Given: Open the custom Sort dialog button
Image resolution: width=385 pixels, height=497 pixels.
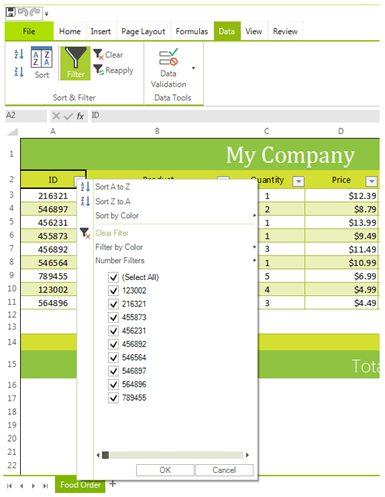Looking at the screenshot, I should point(42,62).
